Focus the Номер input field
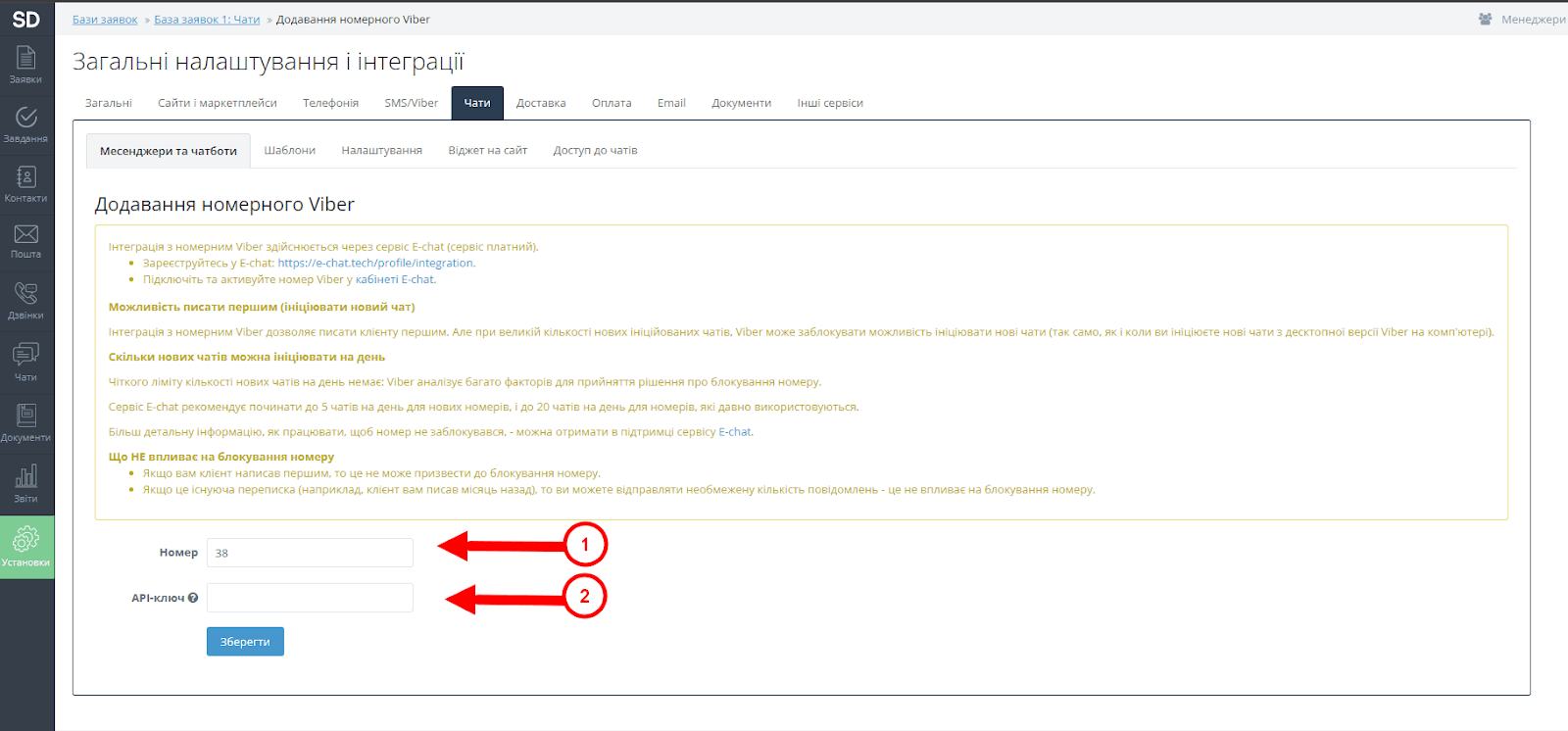This screenshot has width=1568, height=731. point(310,553)
